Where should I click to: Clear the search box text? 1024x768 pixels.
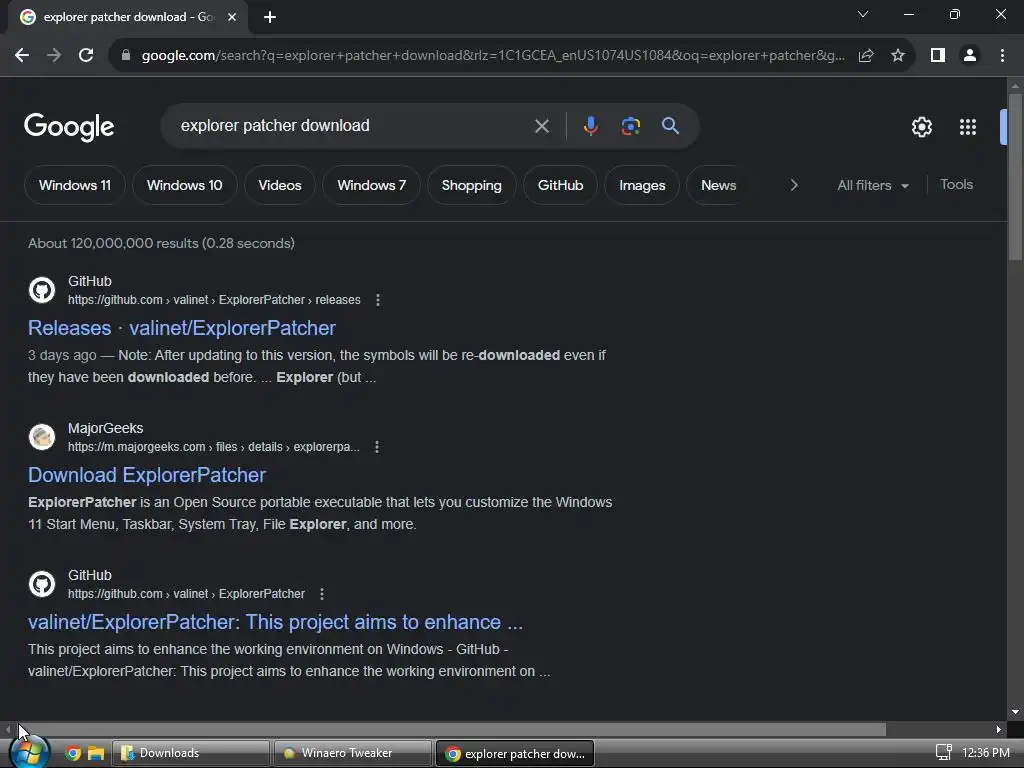click(541, 126)
